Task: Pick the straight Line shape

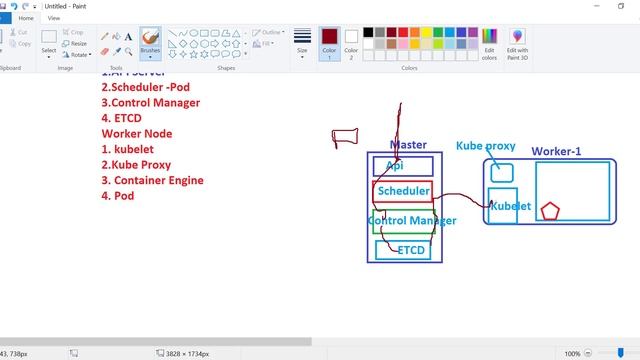Action: coord(173,33)
